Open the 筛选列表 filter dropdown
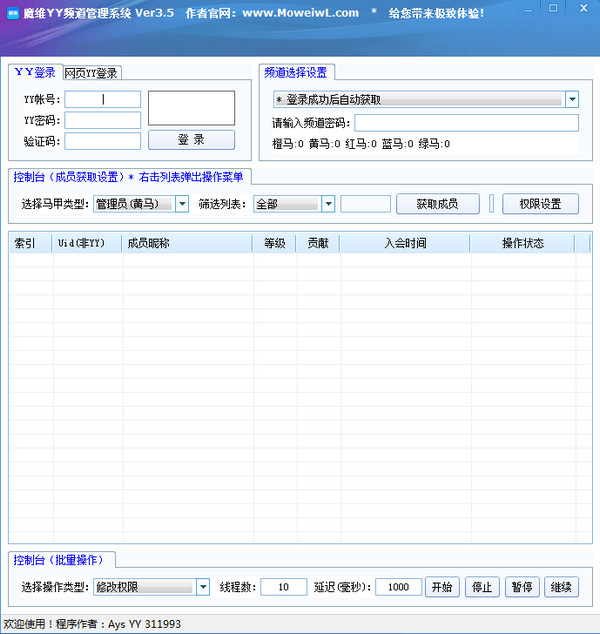 (326, 204)
